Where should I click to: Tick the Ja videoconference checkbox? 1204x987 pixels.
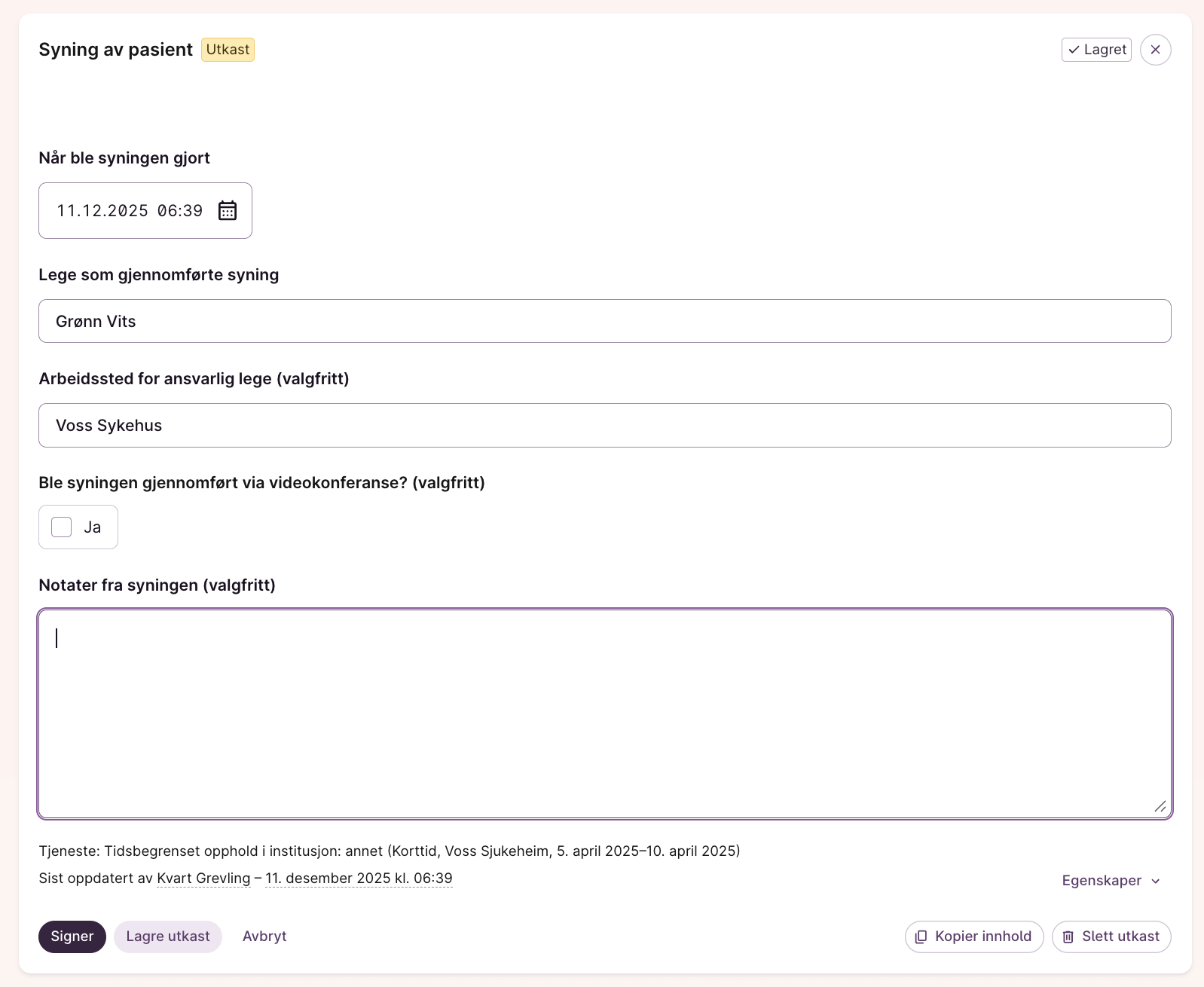click(62, 527)
